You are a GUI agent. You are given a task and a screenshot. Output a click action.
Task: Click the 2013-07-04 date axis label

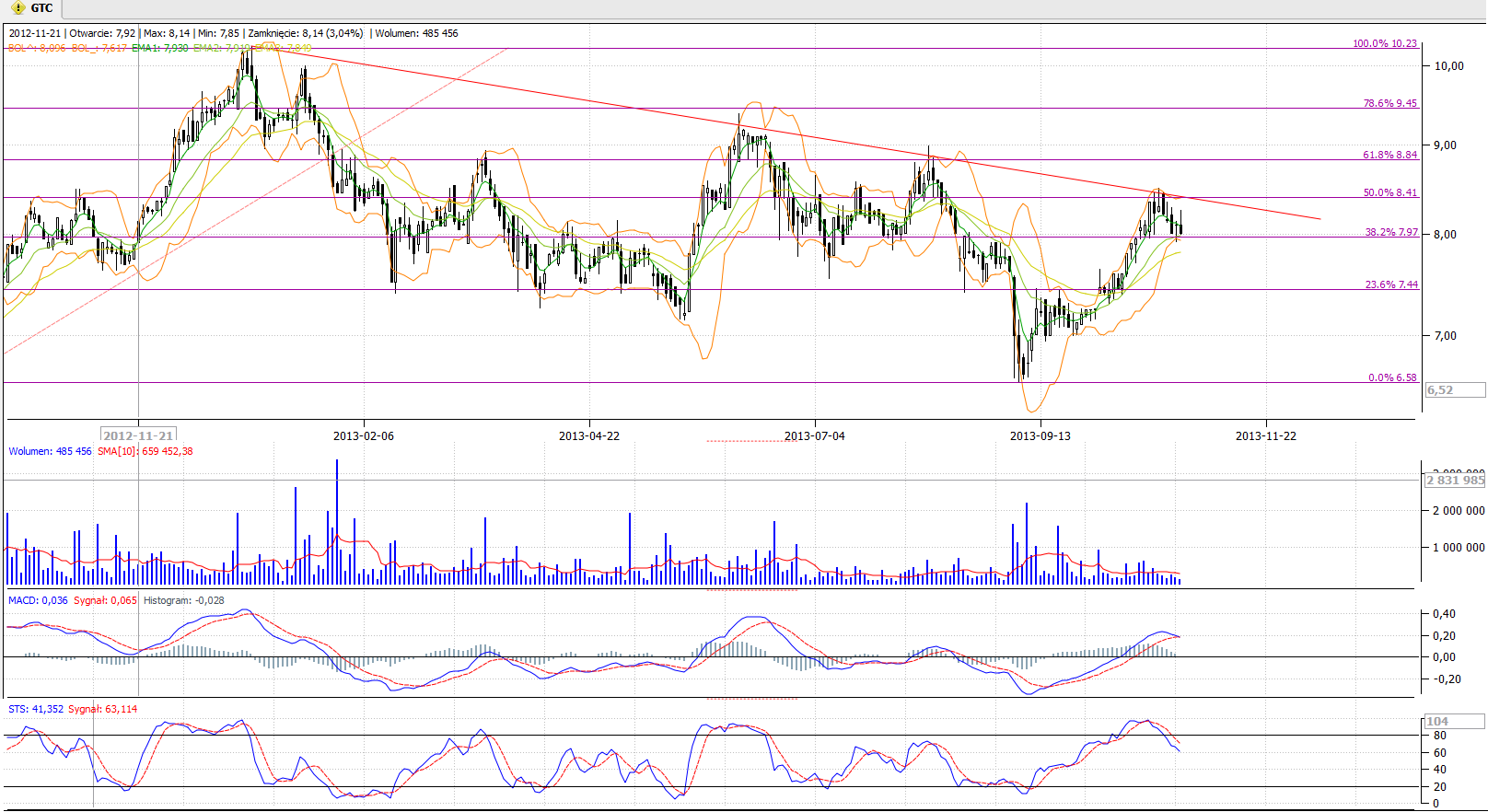(815, 435)
